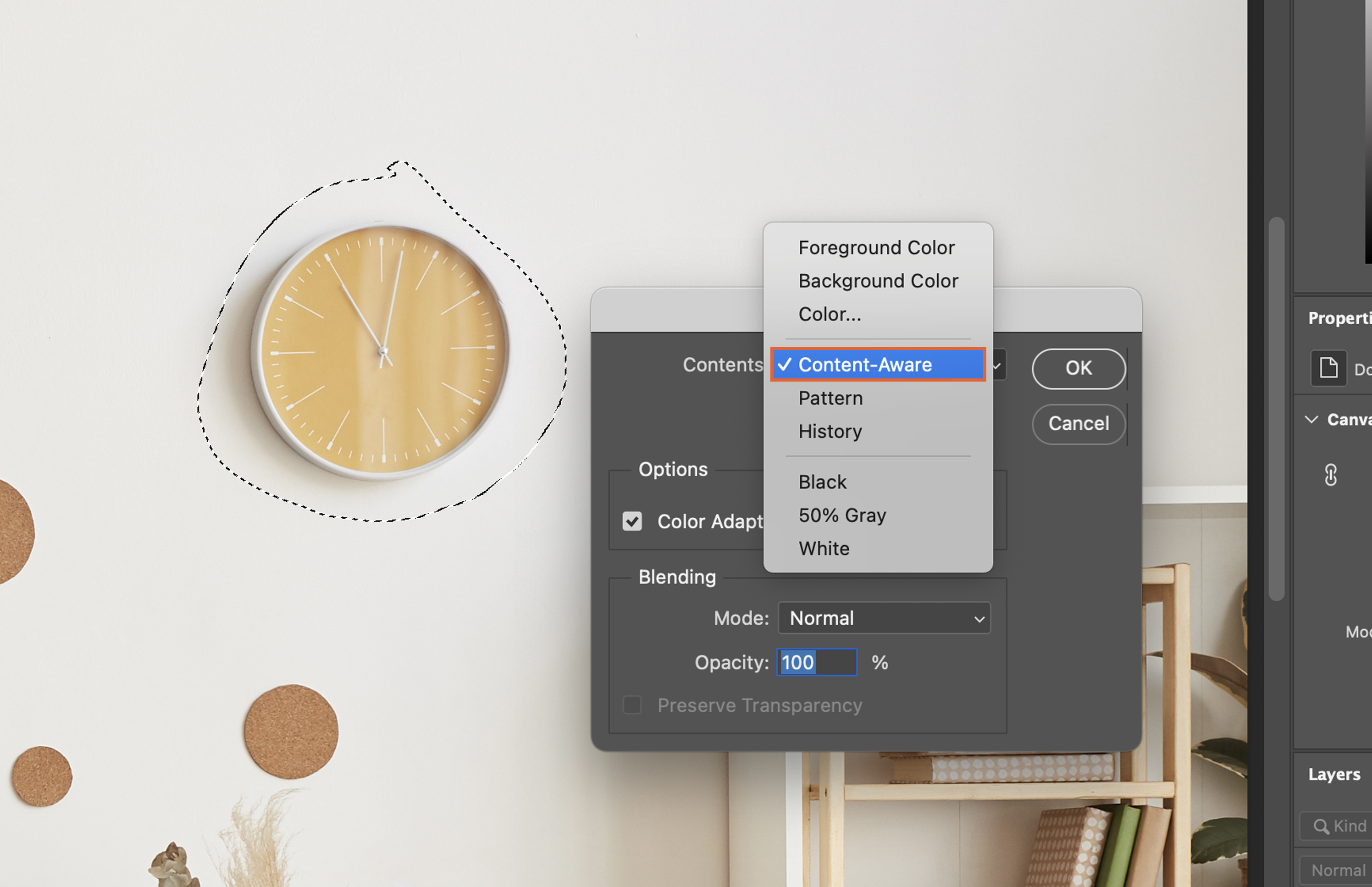Select the White fill option
The height and width of the screenshot is (887, 1372).
[x=824, y=549]
